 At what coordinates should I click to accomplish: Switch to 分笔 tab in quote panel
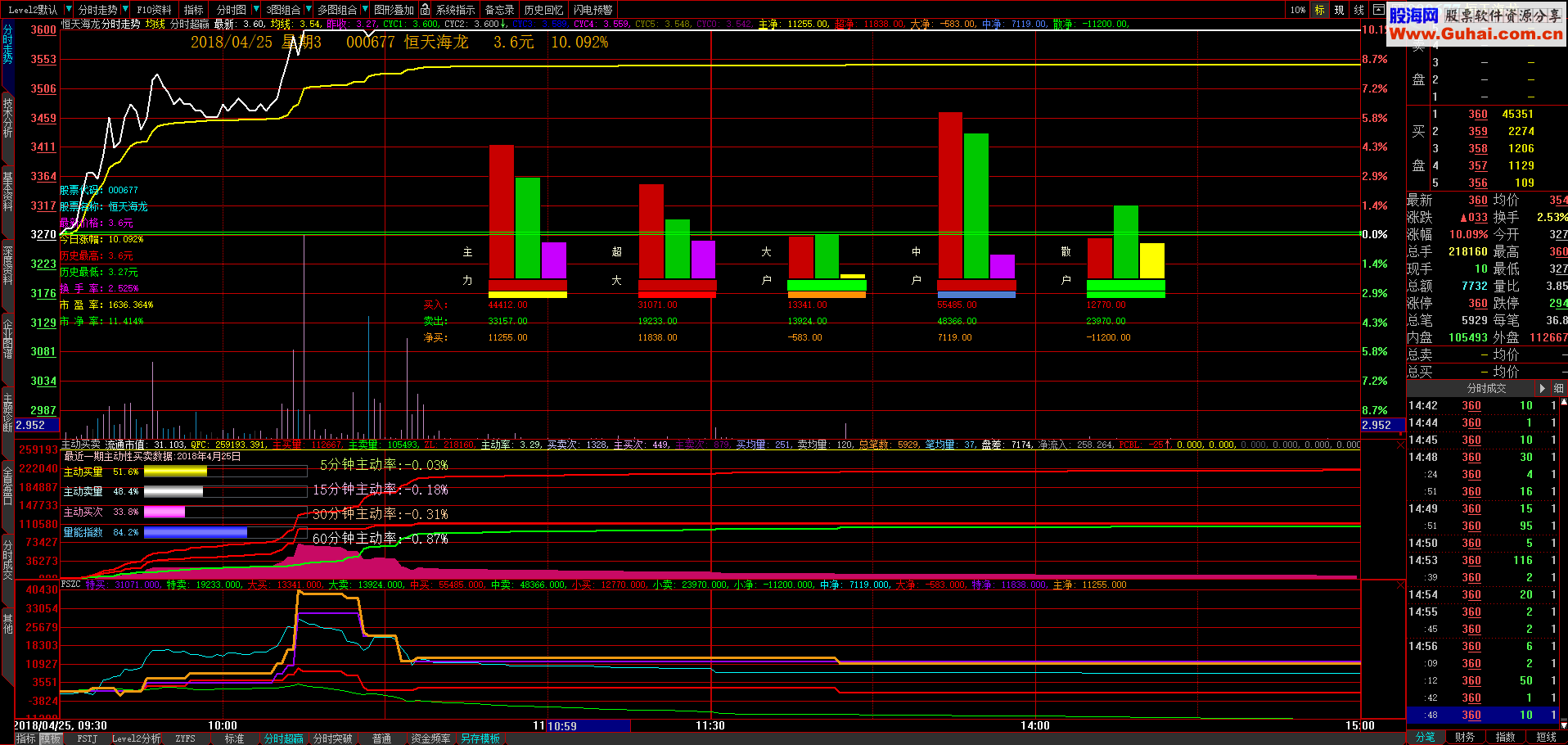(1426, 737)
